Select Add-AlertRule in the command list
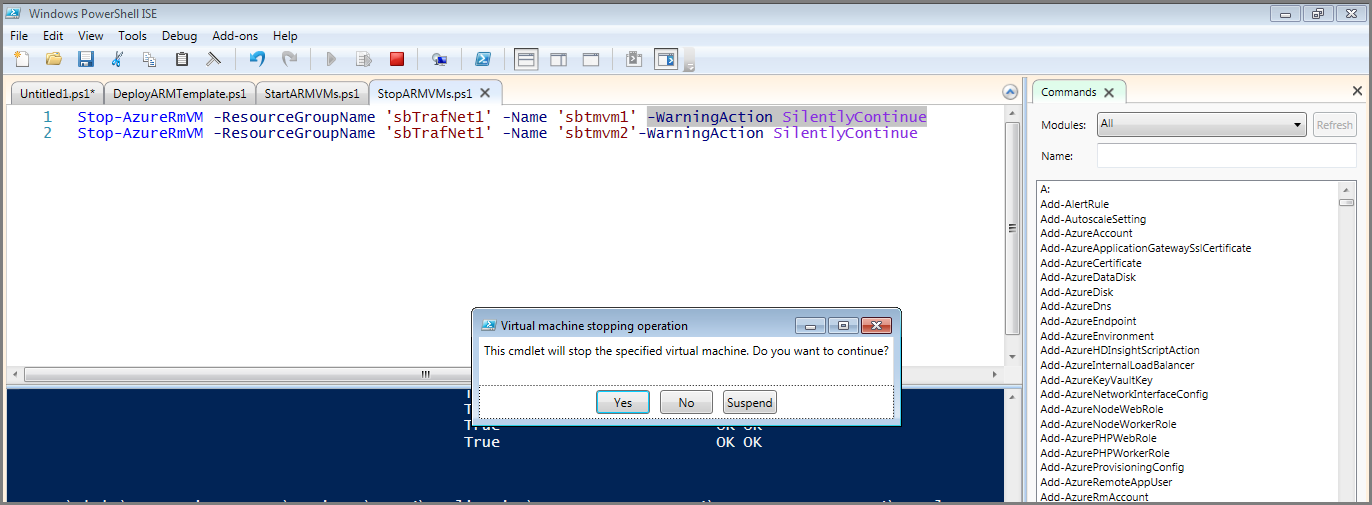1372x505 pixels. [1074, 204]
